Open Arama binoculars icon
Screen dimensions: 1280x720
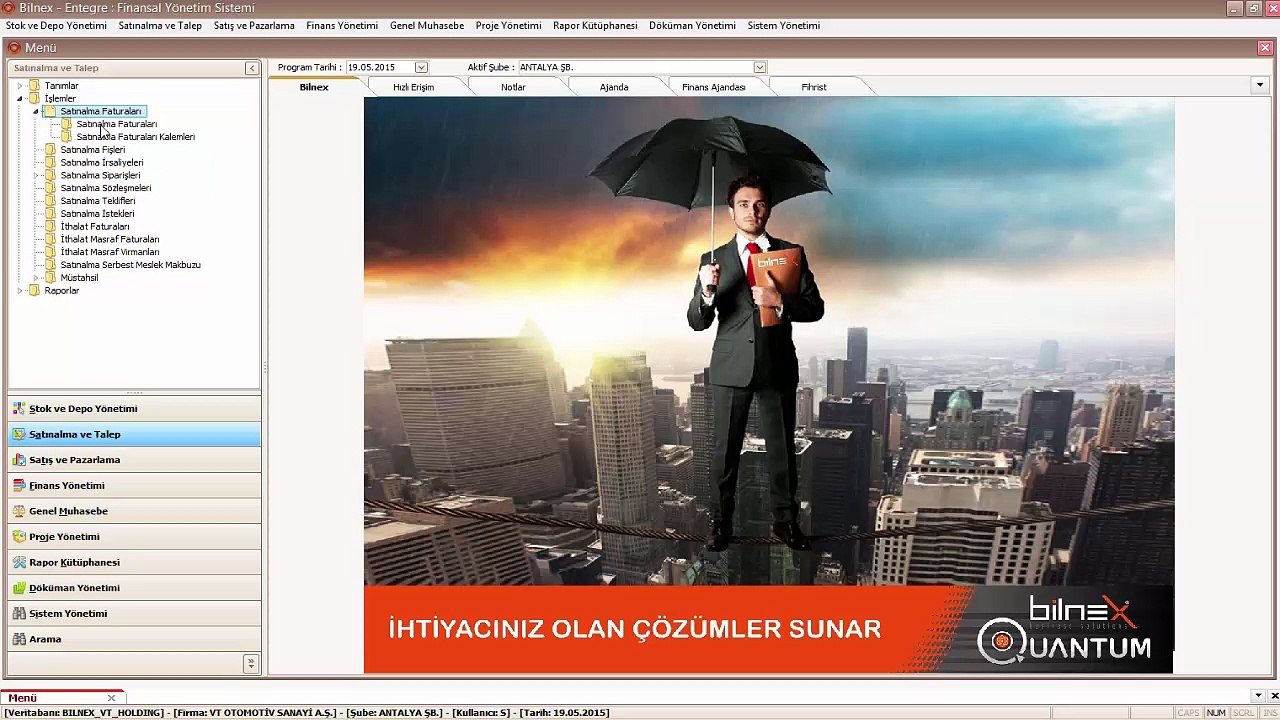[x=19, y=639]
